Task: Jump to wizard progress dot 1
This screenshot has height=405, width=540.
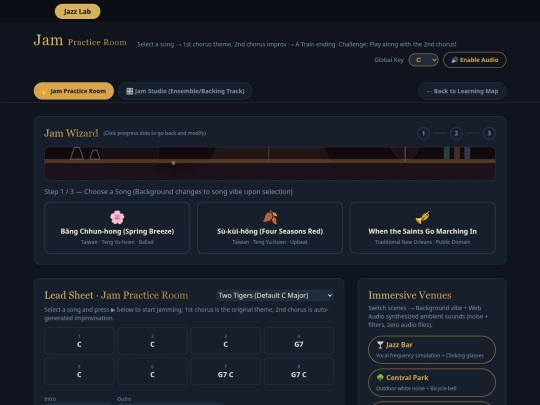Action: (423, 133)
